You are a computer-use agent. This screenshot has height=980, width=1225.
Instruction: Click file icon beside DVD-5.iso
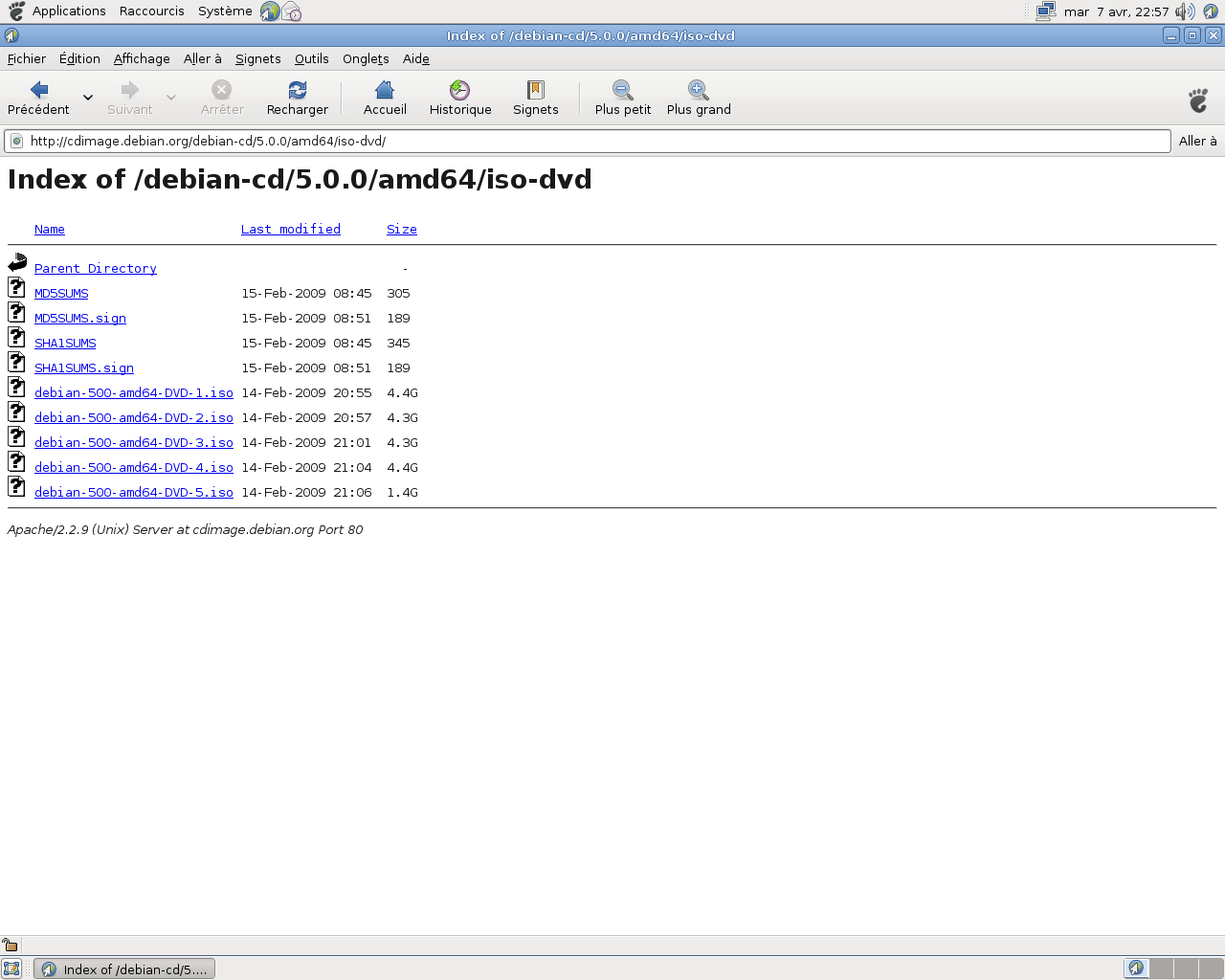click(16, 486)
